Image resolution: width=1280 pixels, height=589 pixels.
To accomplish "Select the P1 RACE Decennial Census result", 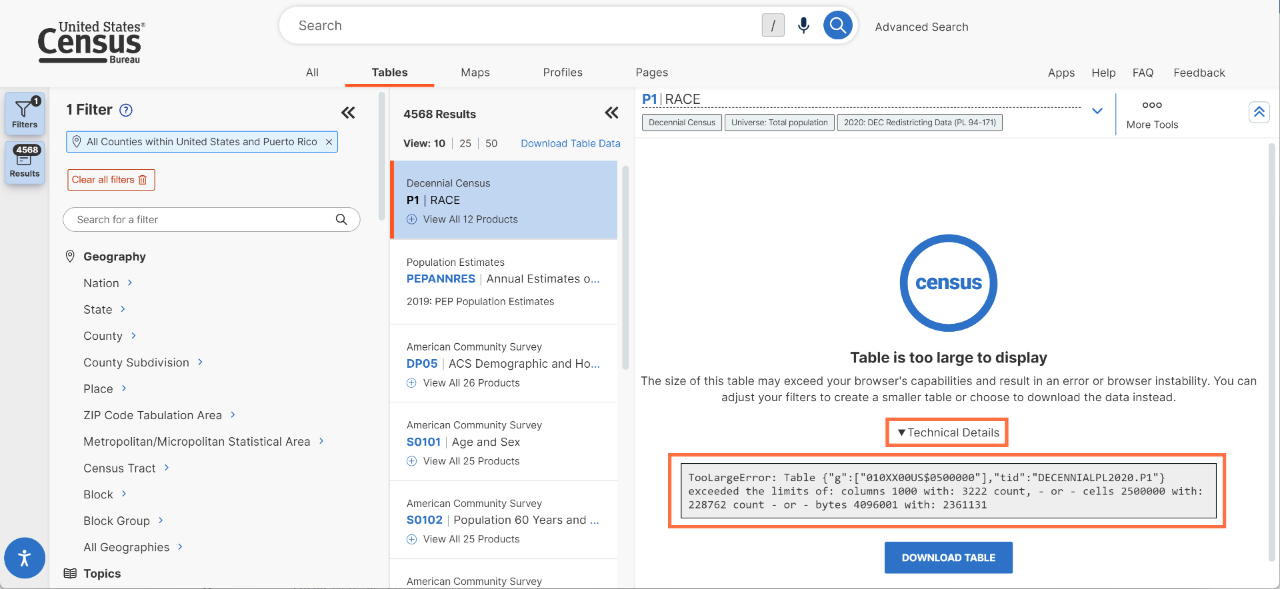I will [504, 200].
